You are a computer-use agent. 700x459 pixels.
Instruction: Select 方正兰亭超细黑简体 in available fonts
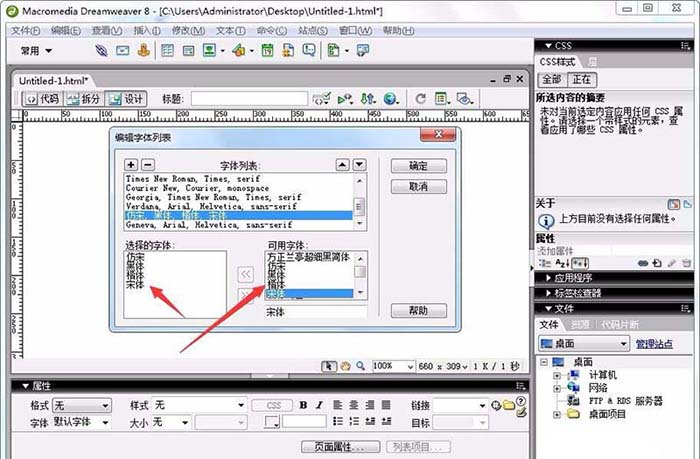click(309, 257)
